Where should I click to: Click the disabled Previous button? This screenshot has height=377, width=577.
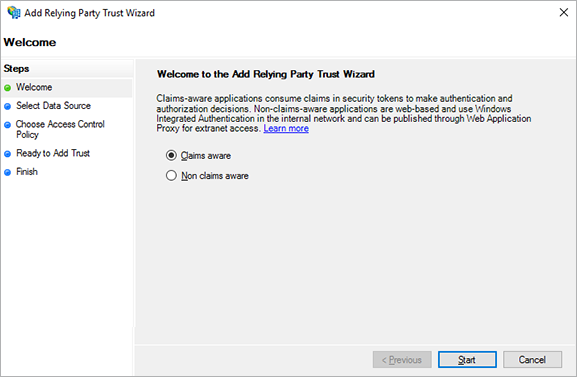click(402, 359)
